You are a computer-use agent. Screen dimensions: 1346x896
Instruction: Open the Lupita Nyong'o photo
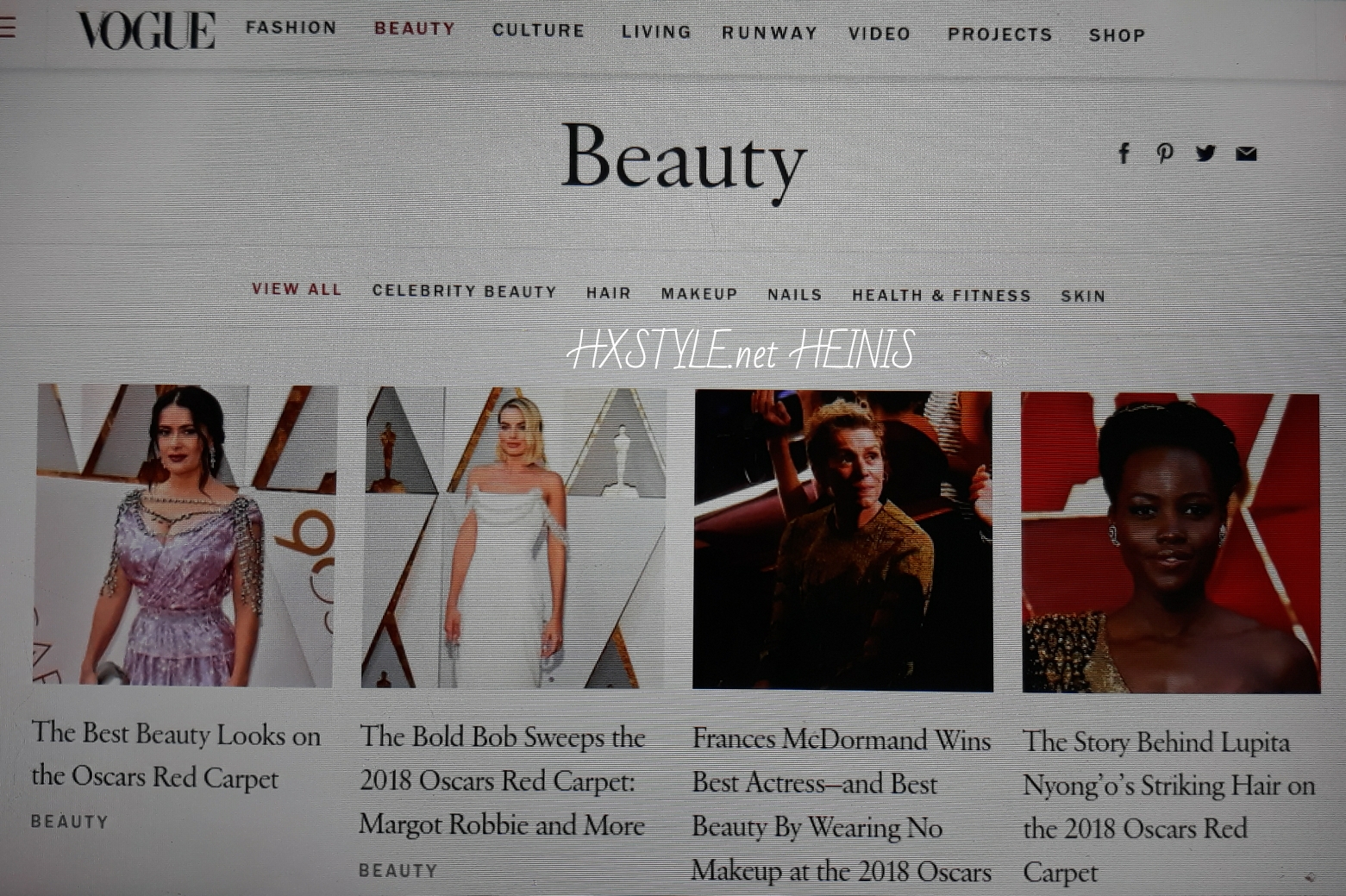click(x=1171, y=543)
